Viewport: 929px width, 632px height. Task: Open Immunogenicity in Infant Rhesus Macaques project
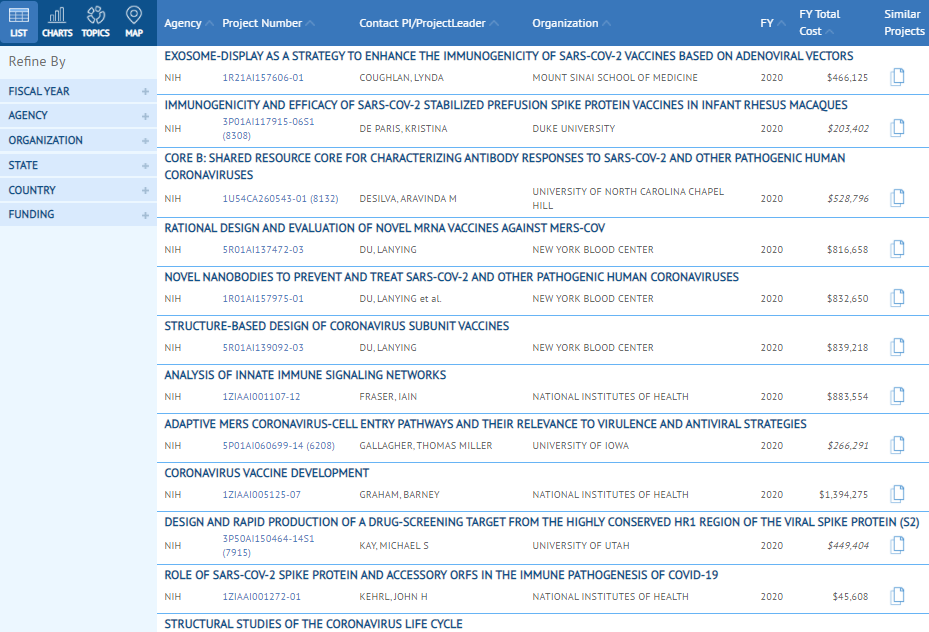(505, 105)
